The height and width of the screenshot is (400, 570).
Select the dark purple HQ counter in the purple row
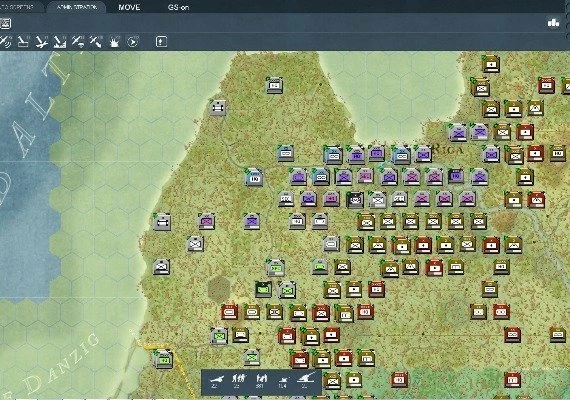[x=456, y=176]
